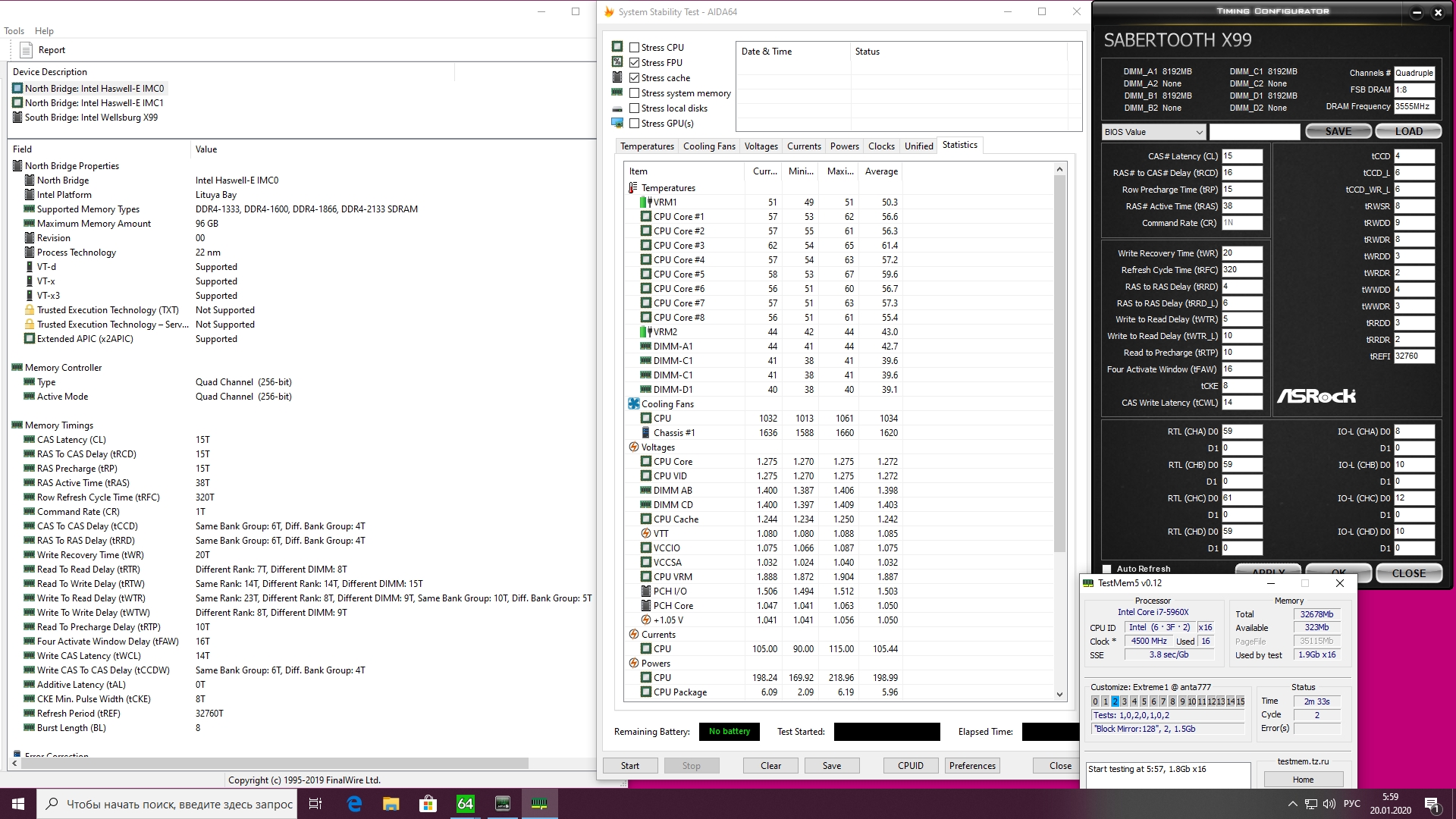Click Temperatures thermometer icon in statistics
Image resolution: width=1456 pixels, height=819 pixels.
pyautogui.click(x=632, y=188)
